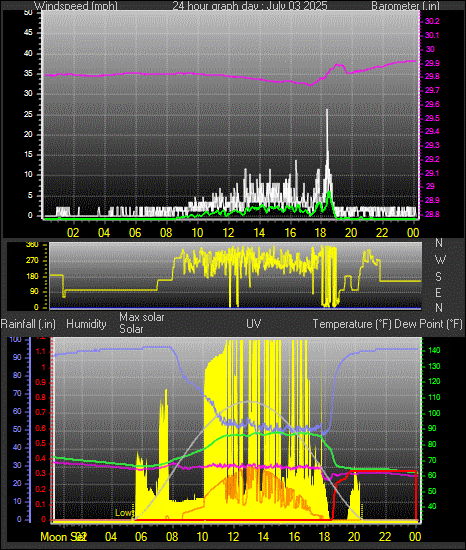Click the 30.2 barometer scale value

pyautogui.click(x=432, y=21)
